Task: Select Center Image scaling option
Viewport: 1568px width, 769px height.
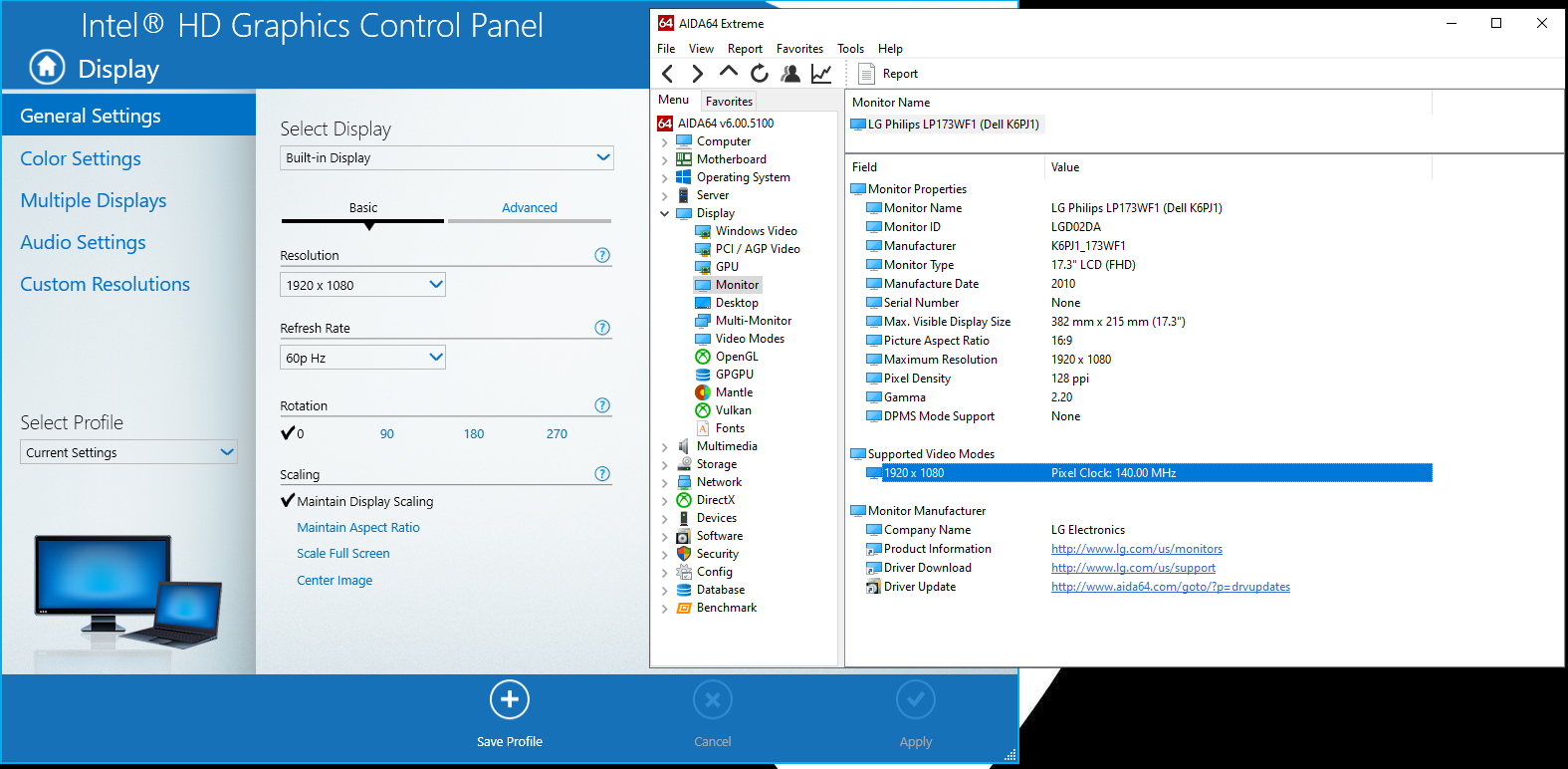Action: tap(335, 581)
